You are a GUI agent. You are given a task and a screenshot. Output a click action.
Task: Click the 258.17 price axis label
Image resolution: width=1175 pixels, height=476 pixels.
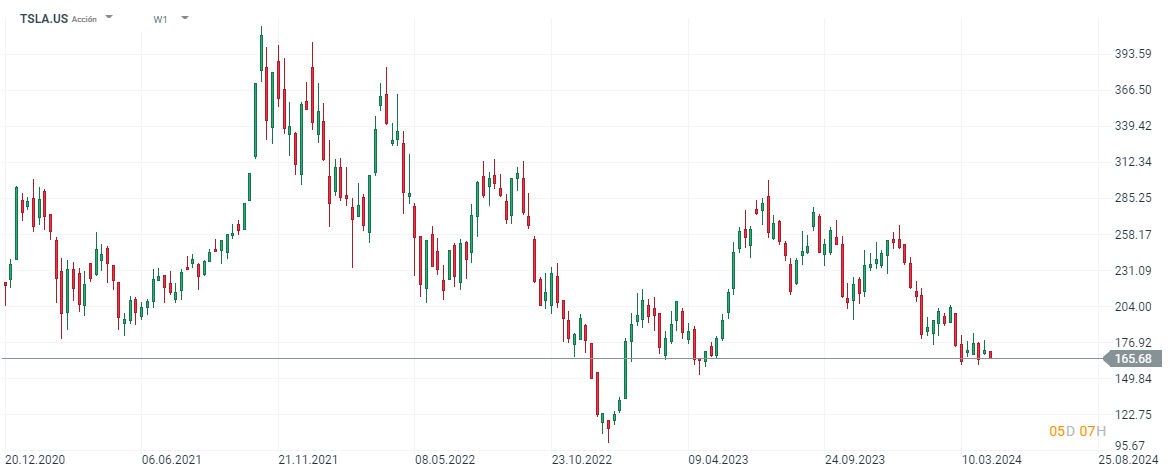point(1134,235)
